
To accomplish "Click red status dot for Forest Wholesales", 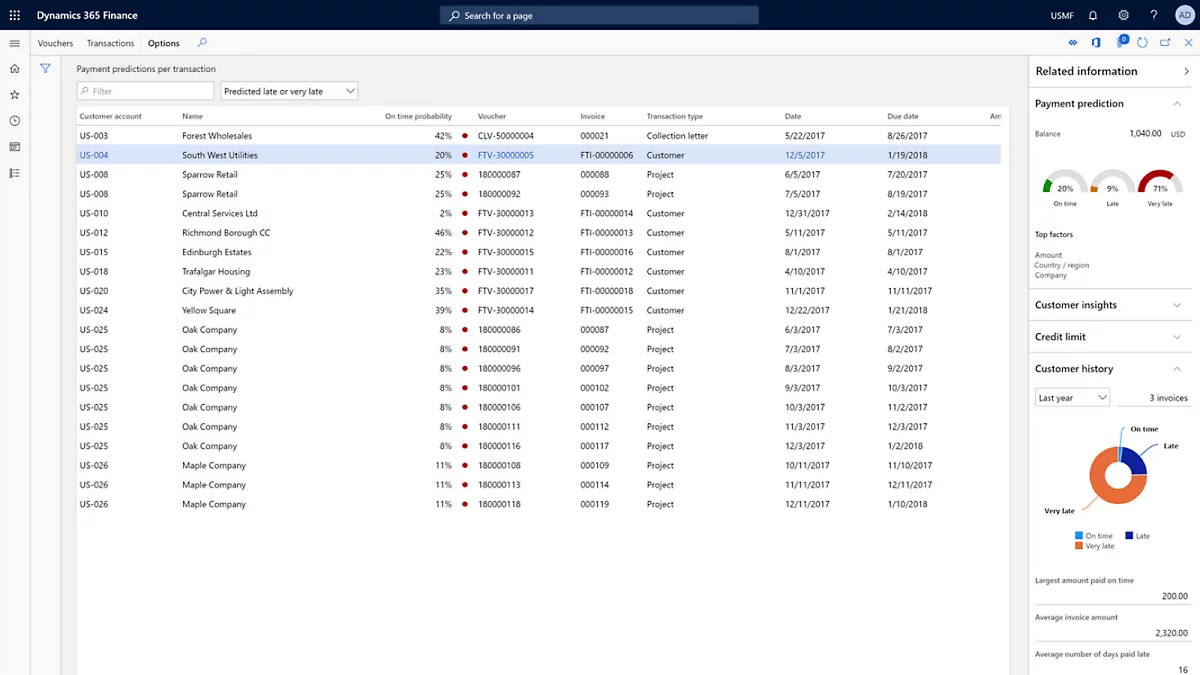I will [465, 136].
